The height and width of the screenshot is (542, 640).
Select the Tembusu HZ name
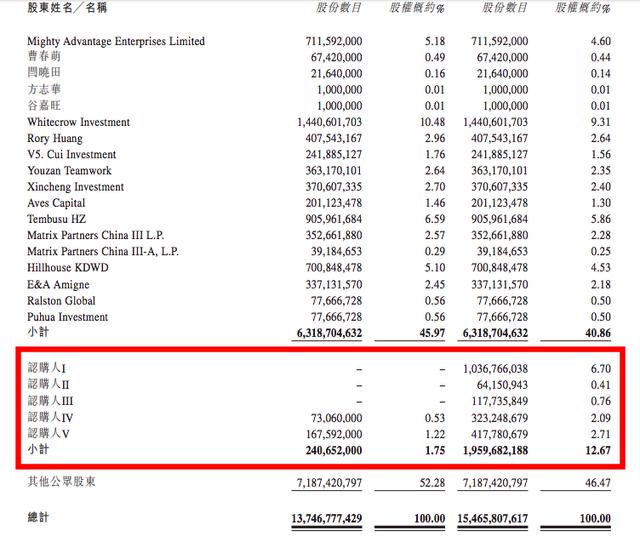[x=56, y=219]
